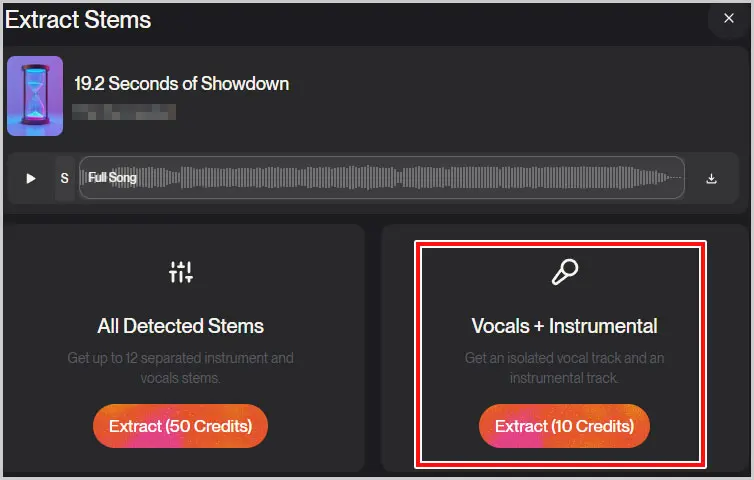Screen dimensions: 754x480
Task: Toggle the S solo button
Action: pyautogui.click(x=64, y=178)
